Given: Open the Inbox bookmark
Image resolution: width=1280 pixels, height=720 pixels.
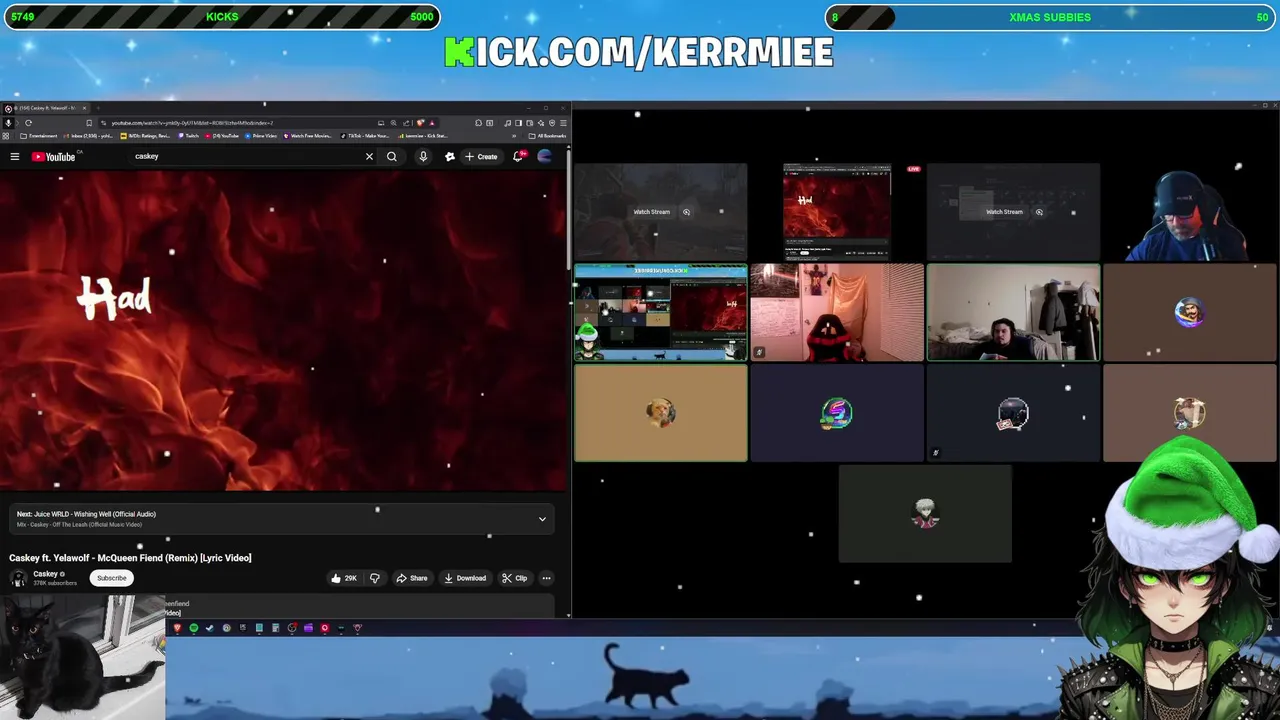Looking at the screenshot, I should coord(88,136).
